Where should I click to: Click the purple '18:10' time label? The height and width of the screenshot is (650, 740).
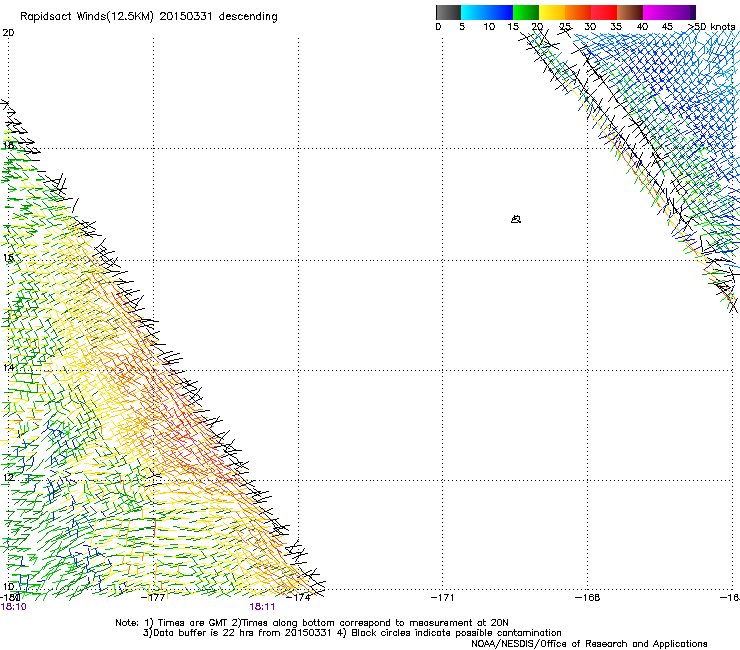tap(14, 607)
